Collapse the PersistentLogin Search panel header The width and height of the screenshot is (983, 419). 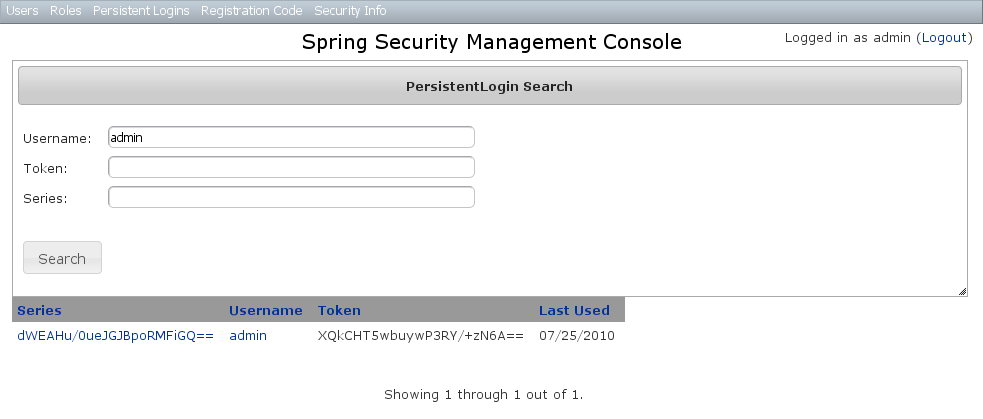tap(489, 86)
